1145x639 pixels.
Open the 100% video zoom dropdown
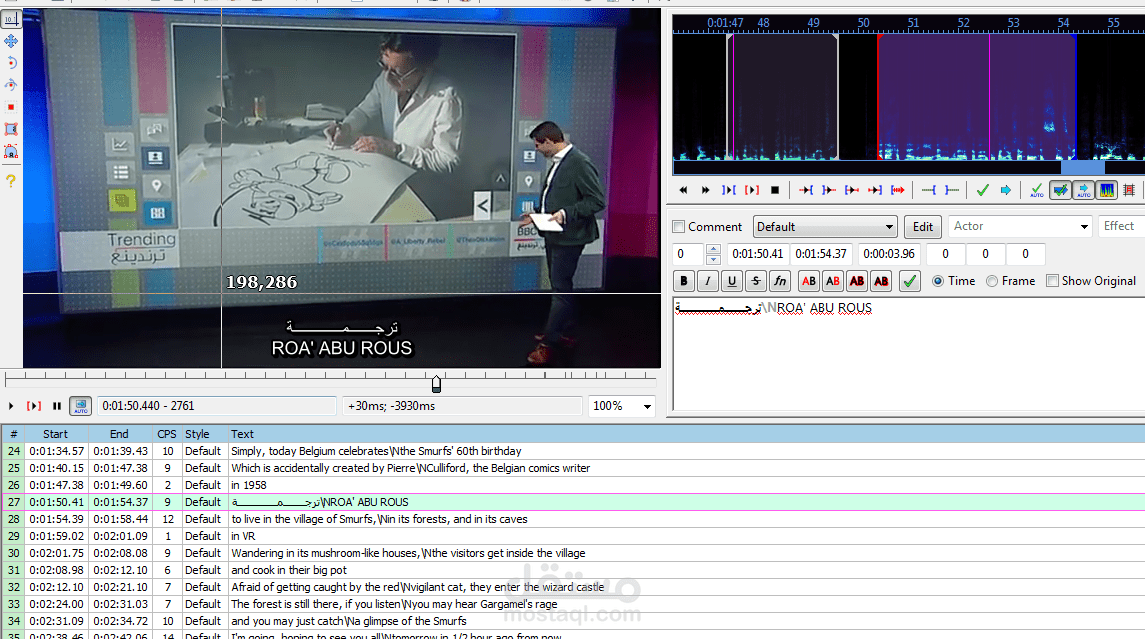pos(647,406)
